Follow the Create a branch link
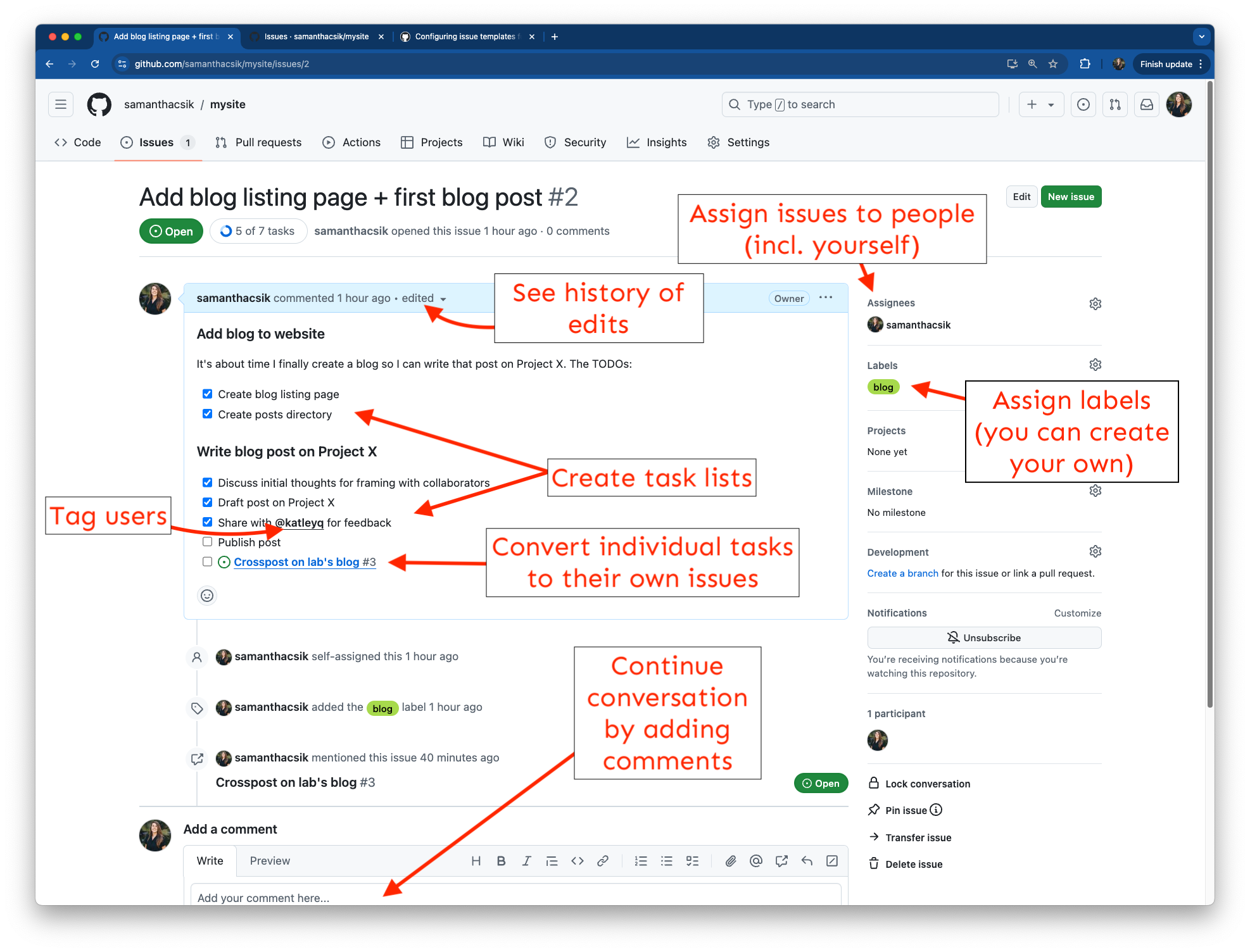The image size is (1250, 952). (902, 573)
